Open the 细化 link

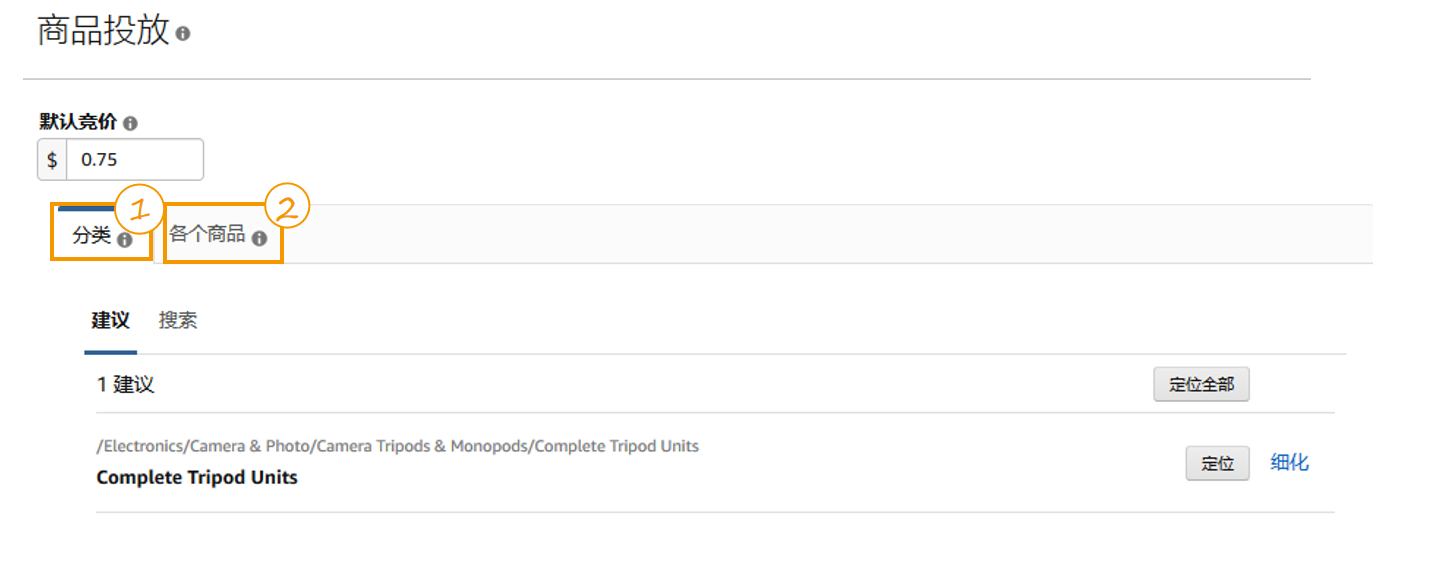pyautogui.click(x=1289, y=463)
